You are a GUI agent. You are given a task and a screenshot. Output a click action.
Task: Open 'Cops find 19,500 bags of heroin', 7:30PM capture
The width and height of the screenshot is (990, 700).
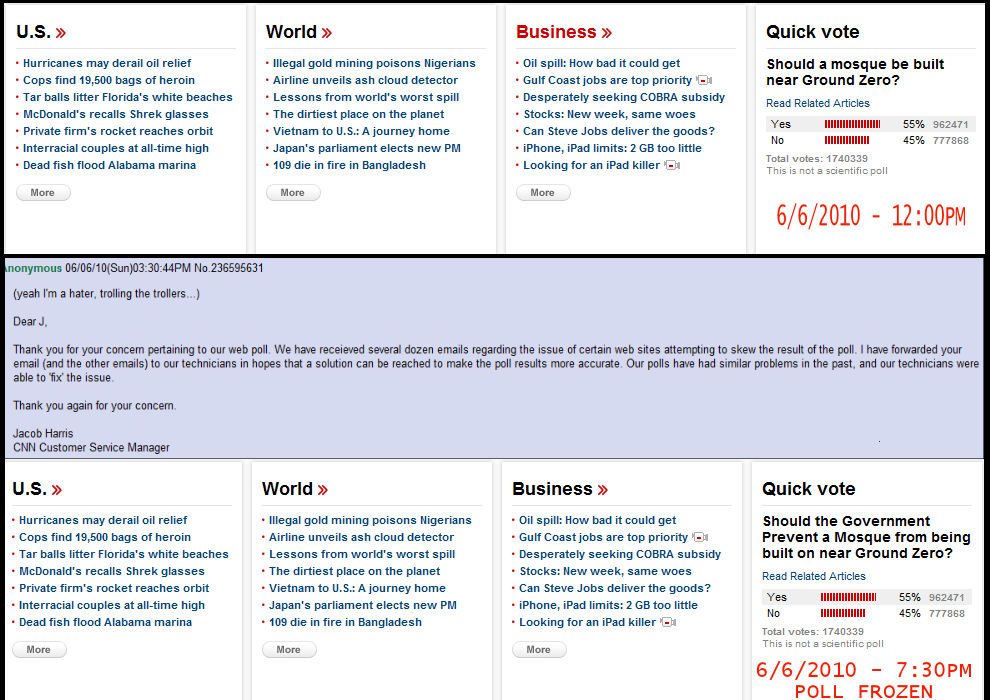click(105, 537)
